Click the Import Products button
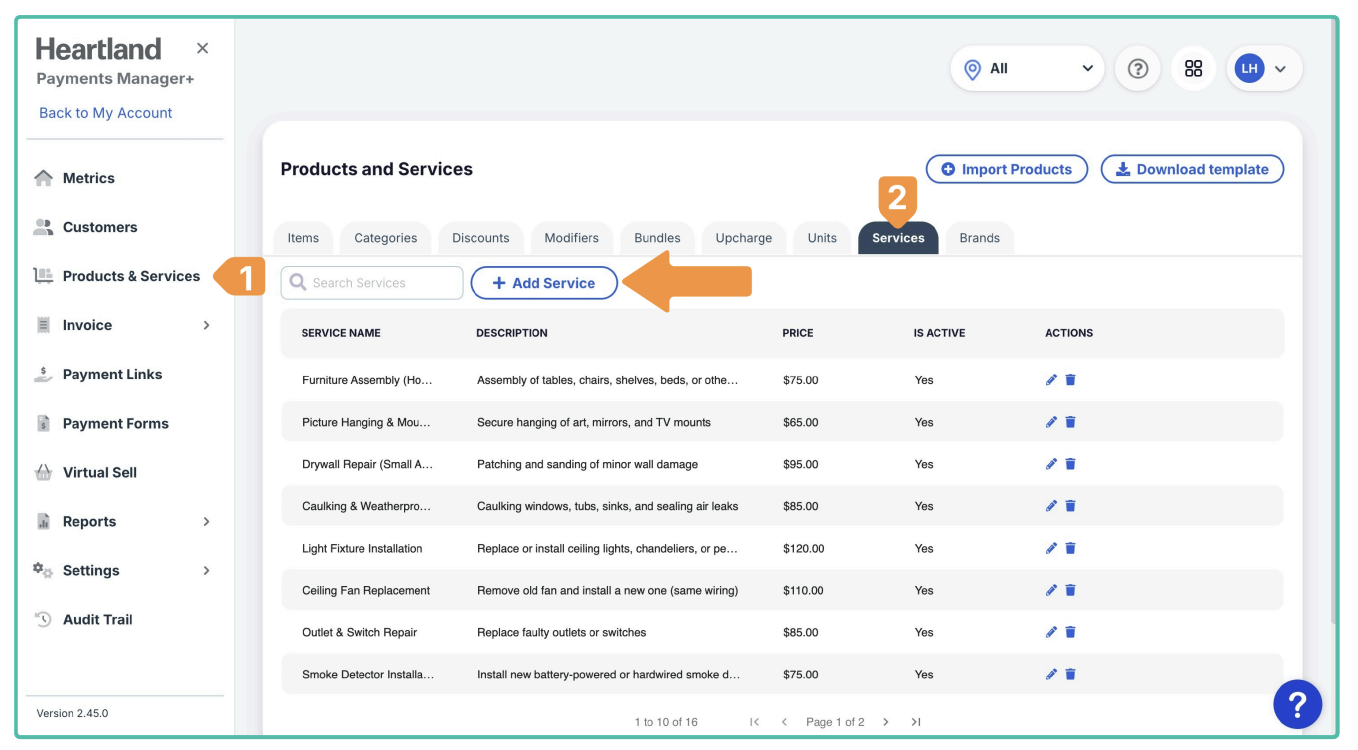1358x750 pixels. click(1006, 169)
